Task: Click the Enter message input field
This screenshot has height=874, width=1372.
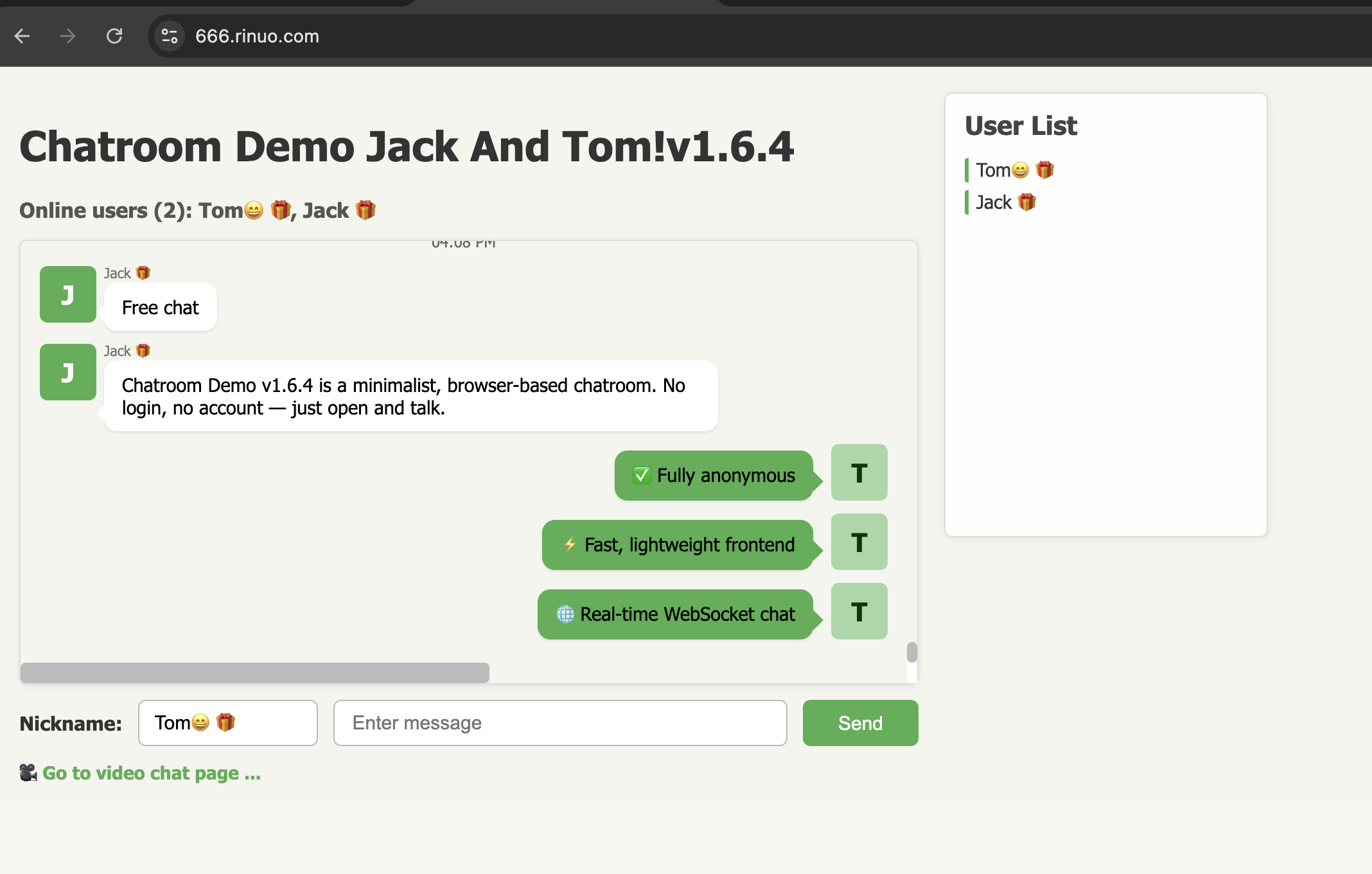Action: pos(560,723)
